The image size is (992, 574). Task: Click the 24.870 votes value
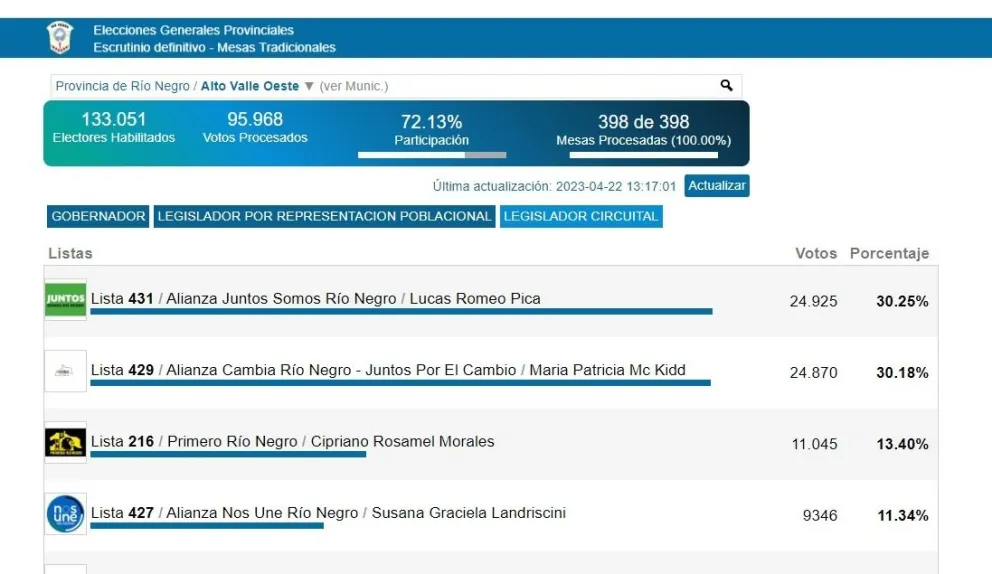pos(814,373)
